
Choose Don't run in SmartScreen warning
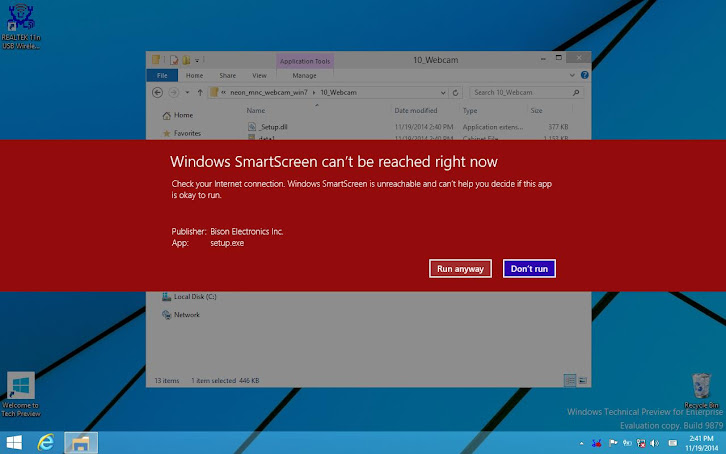[529, 268]
